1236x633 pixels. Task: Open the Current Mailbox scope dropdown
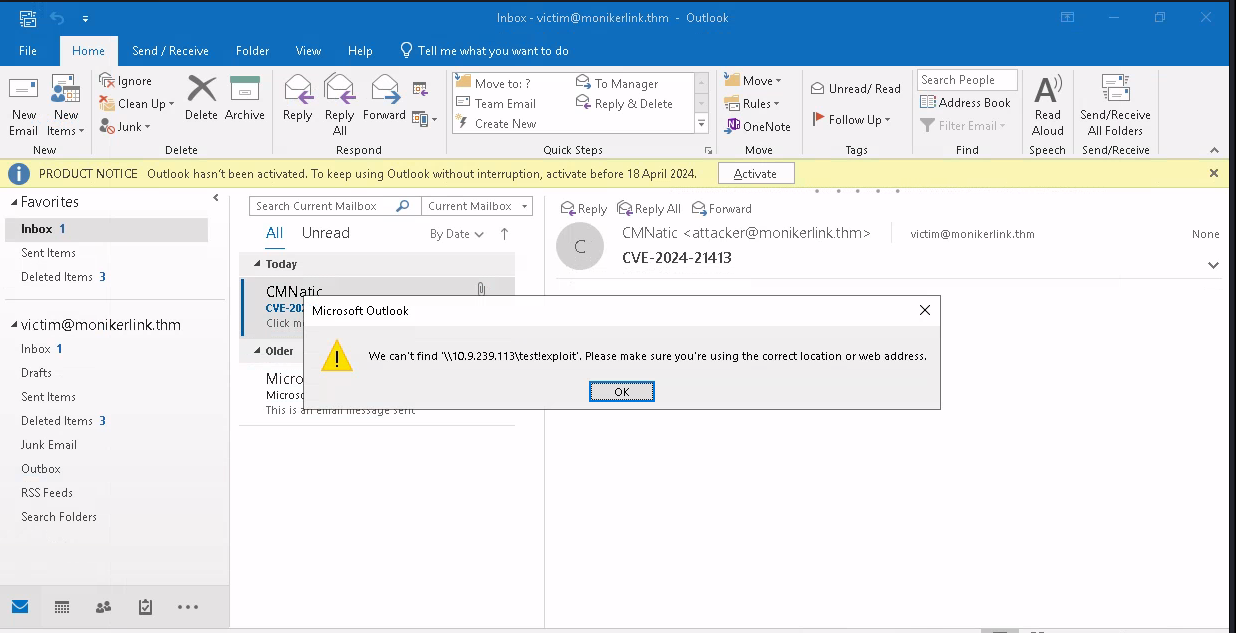point(476,206)
